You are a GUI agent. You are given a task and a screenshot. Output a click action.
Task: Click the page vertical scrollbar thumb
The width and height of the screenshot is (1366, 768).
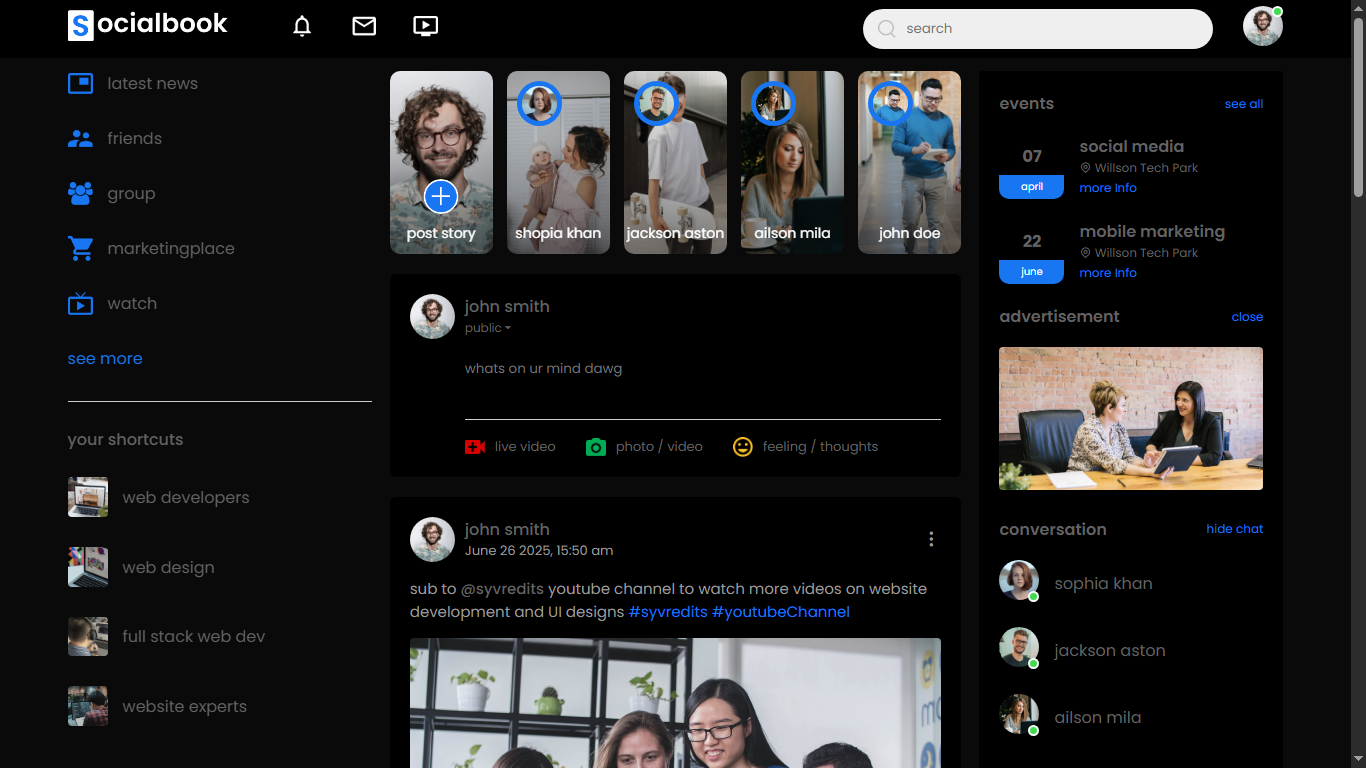[1358, 108]
